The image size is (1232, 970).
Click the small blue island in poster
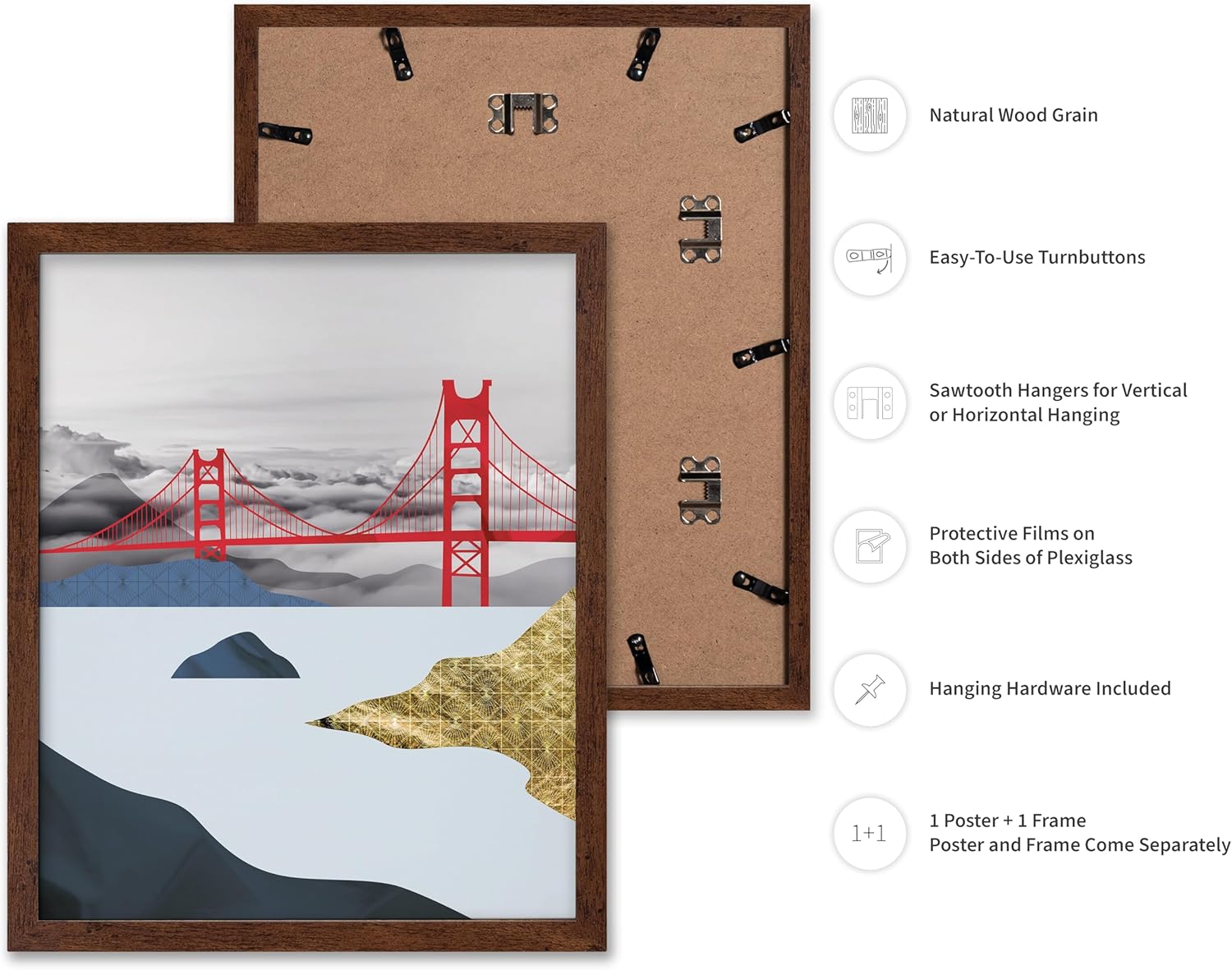pyautogui.click(x=236, y=655)
